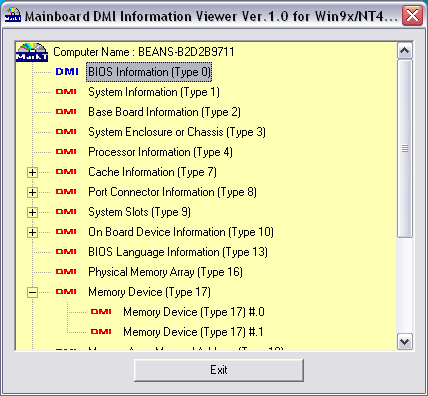Expand the Port Connector Information node
The image size is (428, 396).
32,192
